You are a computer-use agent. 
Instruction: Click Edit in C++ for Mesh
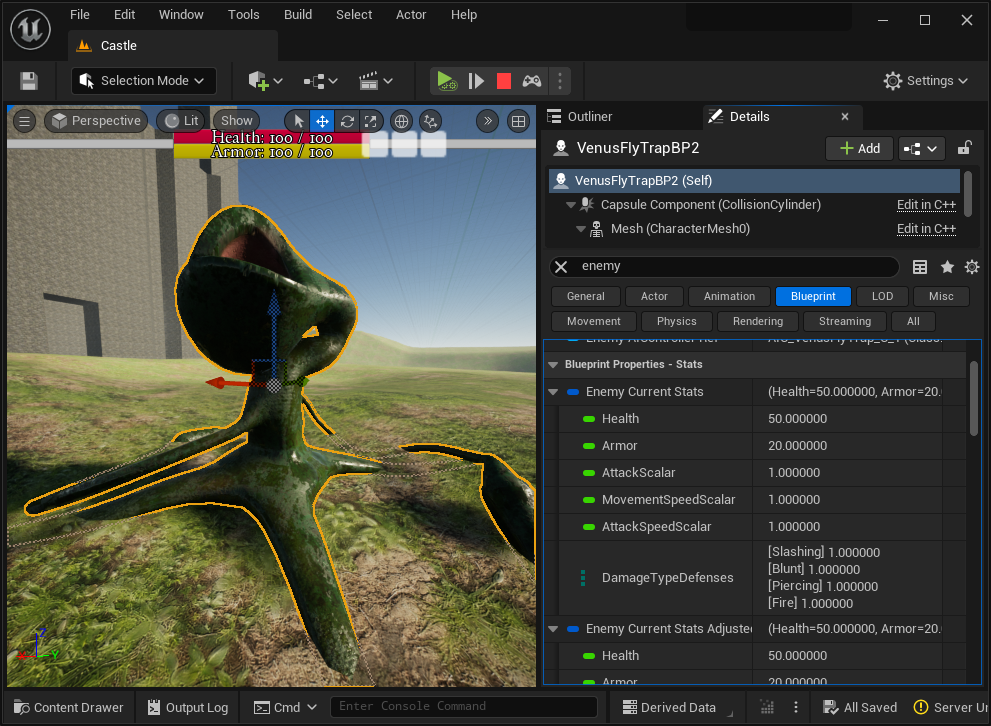point(926,229)
